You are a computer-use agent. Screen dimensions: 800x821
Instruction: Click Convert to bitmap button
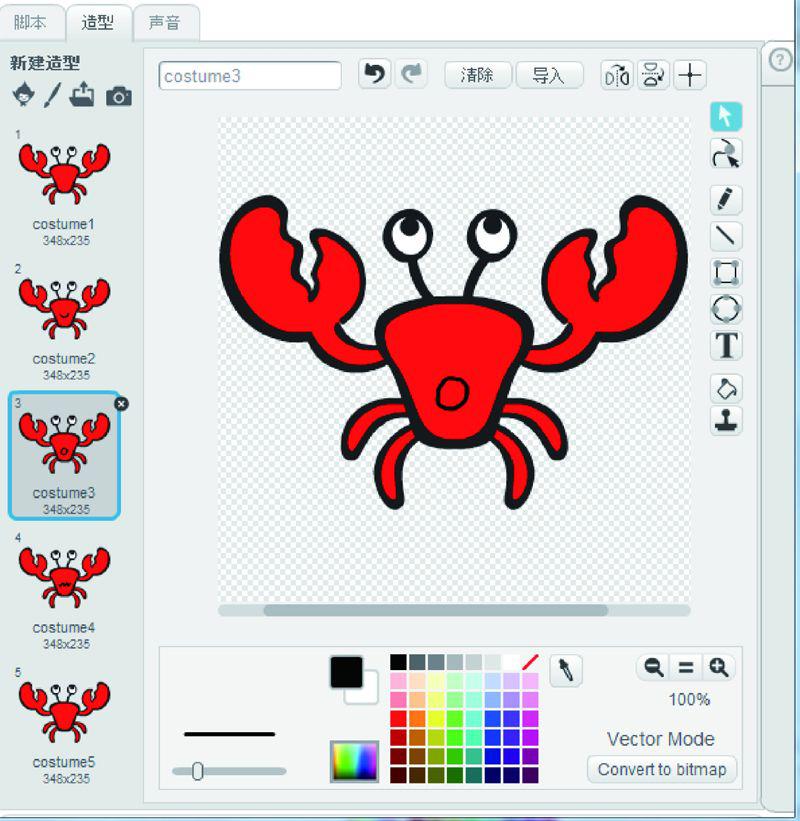click(x=662, y=769)
